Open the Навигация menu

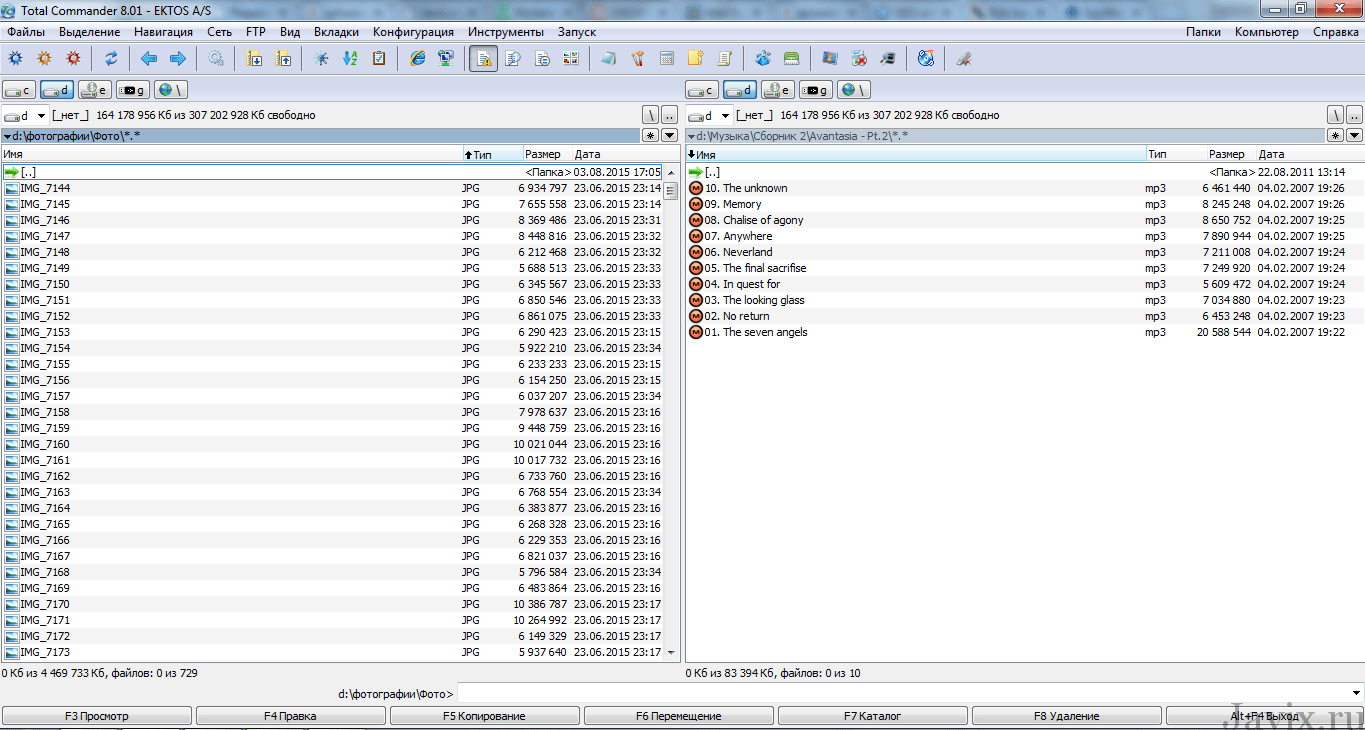tap(163, 32)
